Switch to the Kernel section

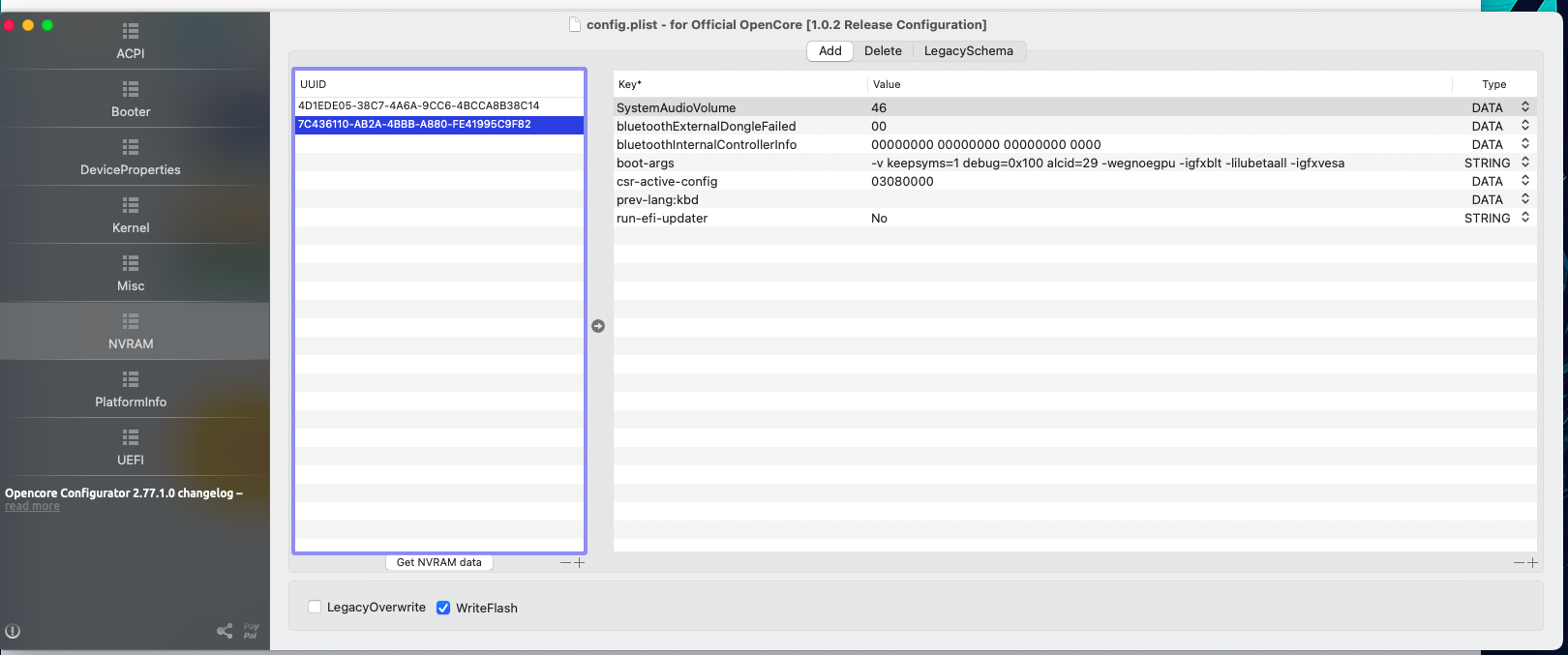point(131,215)
